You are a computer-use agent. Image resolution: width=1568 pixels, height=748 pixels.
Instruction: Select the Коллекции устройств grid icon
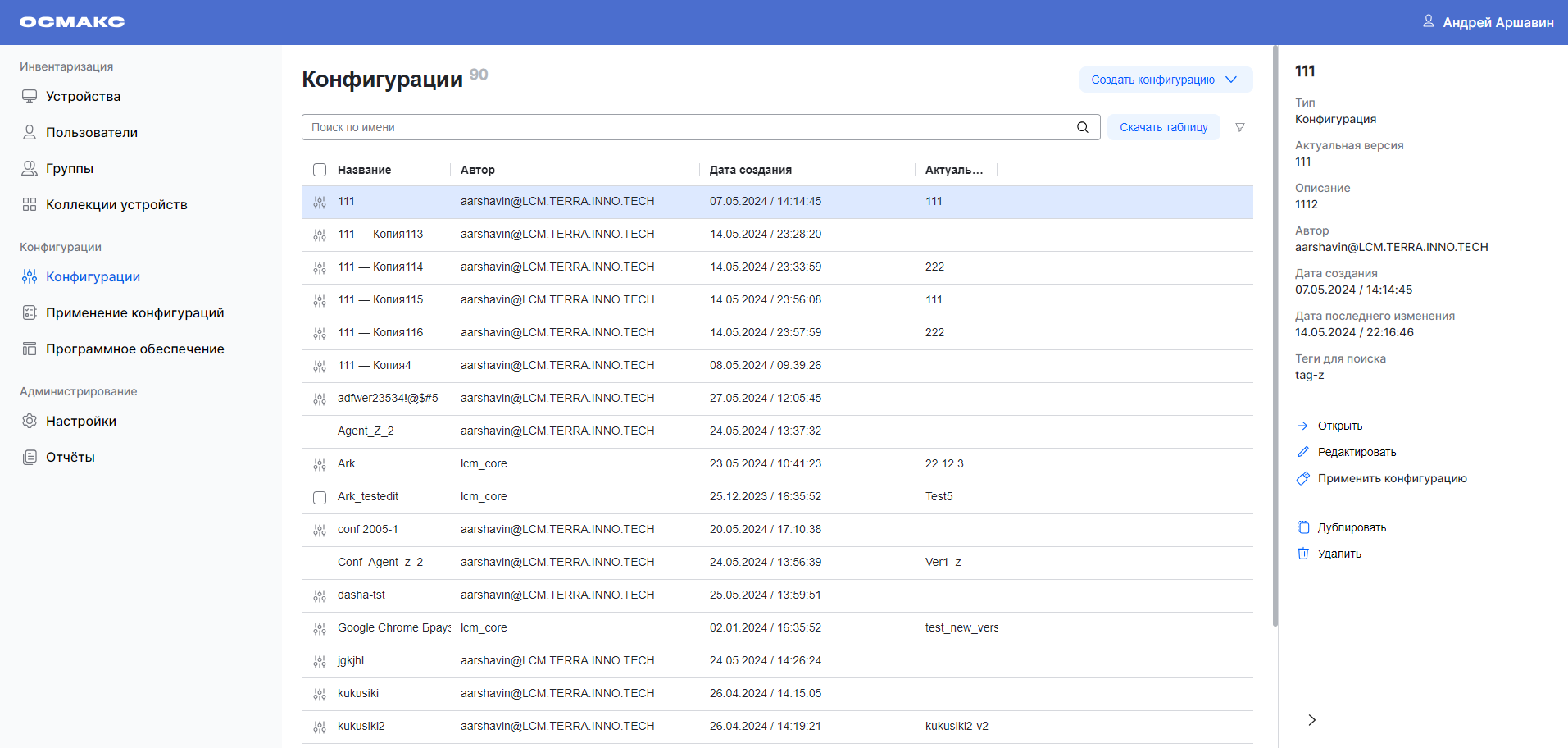30,204
